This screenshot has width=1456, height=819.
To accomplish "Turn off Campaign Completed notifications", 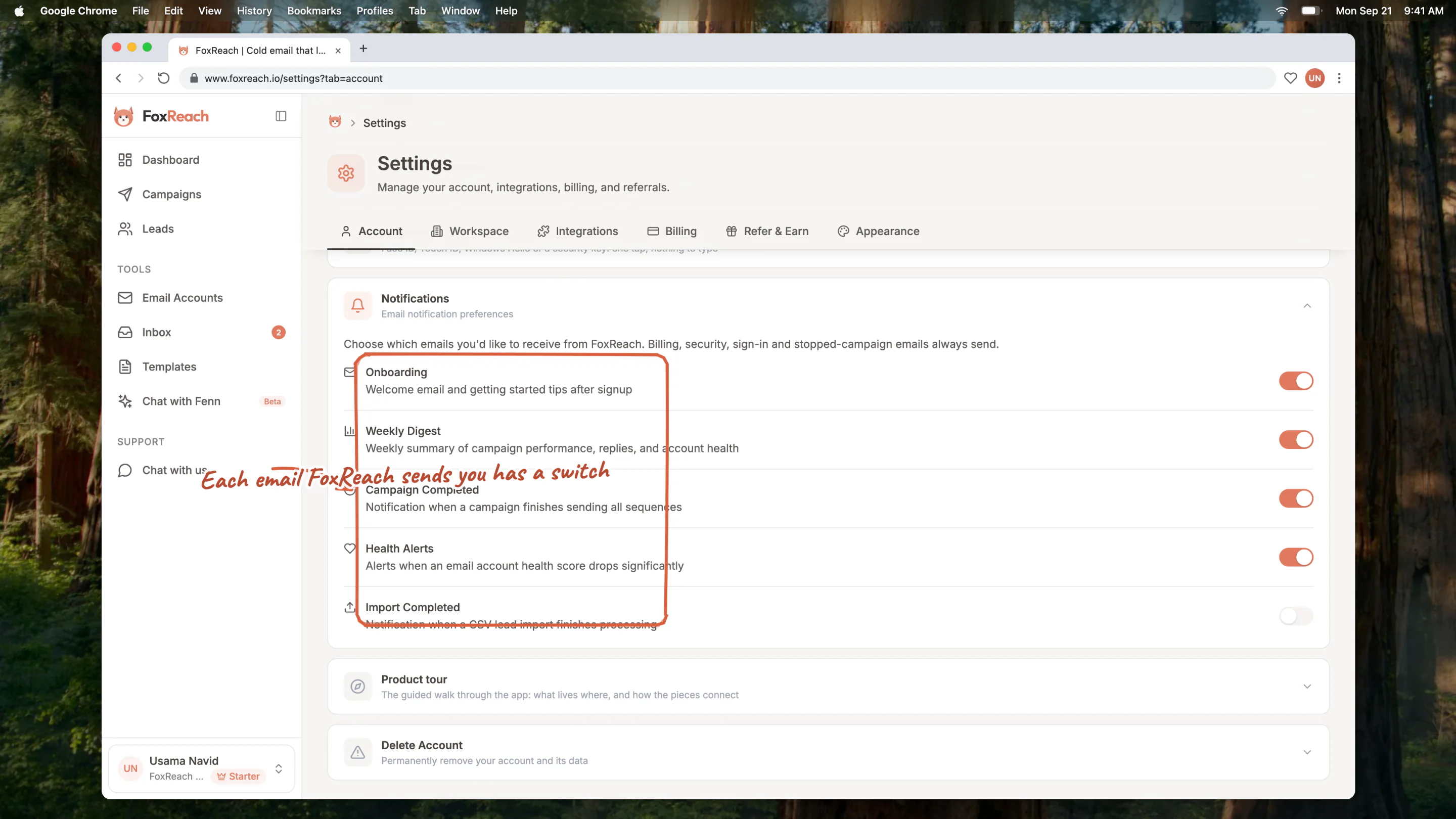I will [1296, 498].
